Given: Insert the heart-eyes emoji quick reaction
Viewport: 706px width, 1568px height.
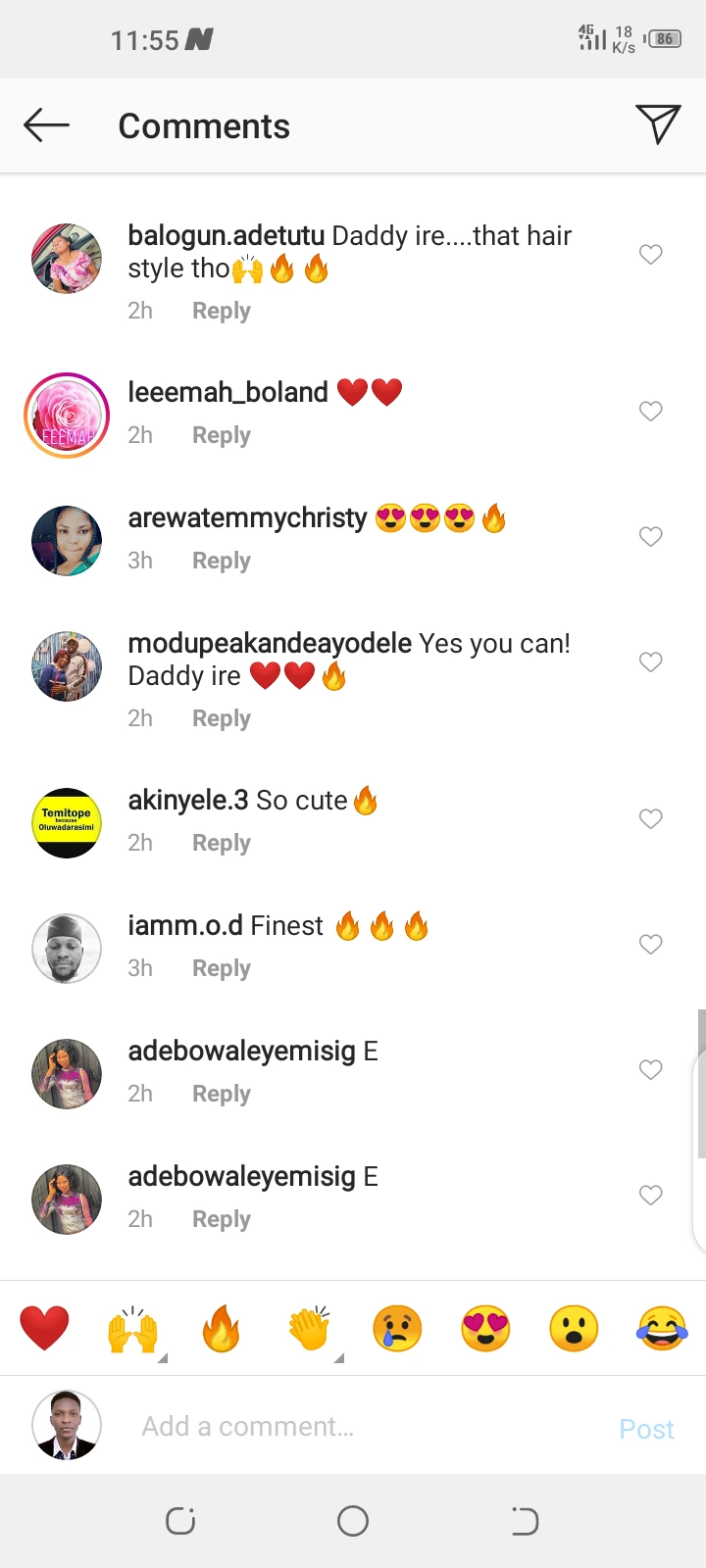Looking at the screenshot, I should click(x=485, y=1329).
